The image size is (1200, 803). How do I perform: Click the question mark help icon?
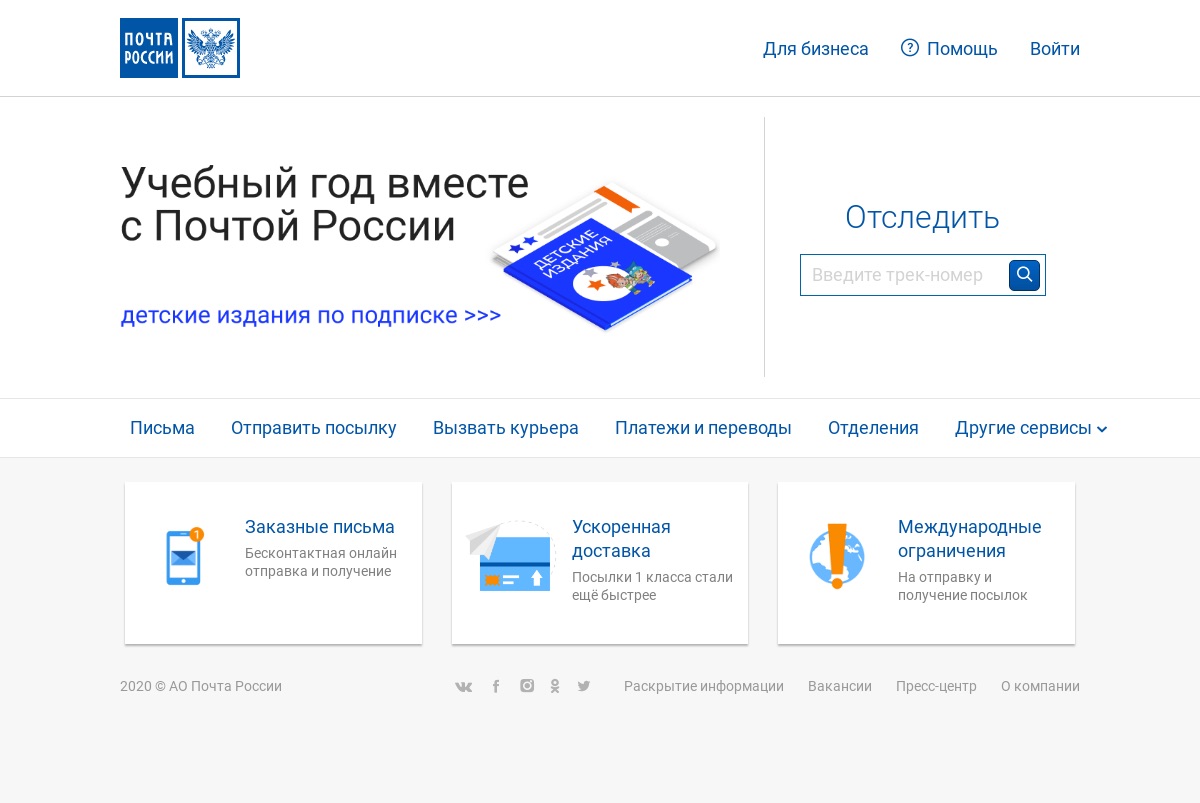point(910,48)
